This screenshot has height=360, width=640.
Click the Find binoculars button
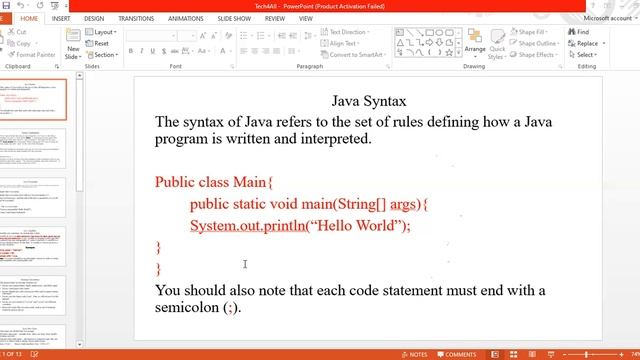[579, 32]
